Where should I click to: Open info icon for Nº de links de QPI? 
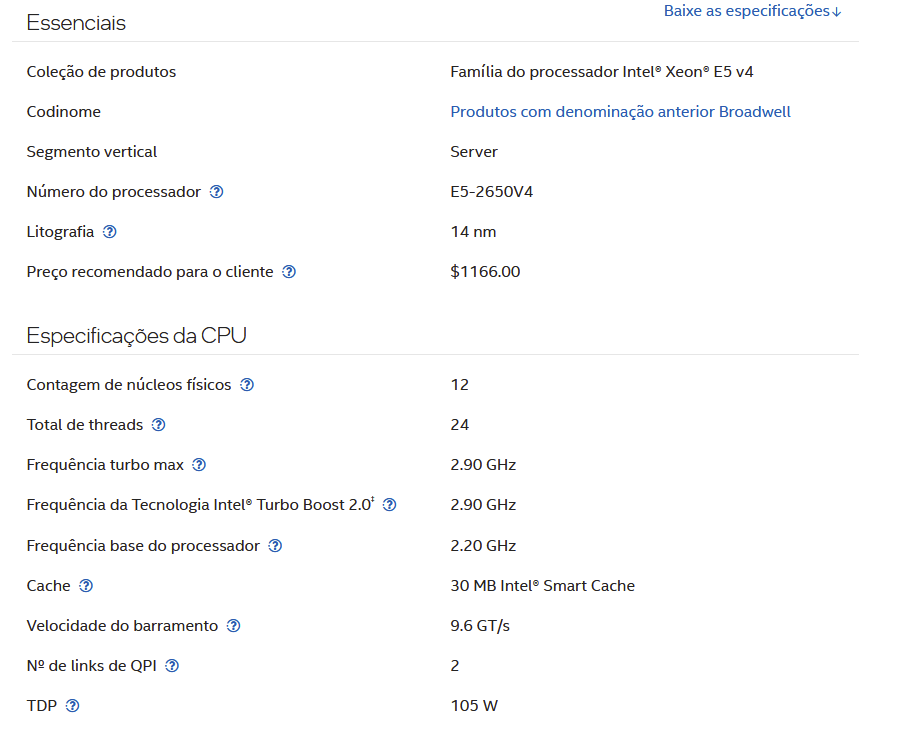pyautogui.click(x=172, y=666)
